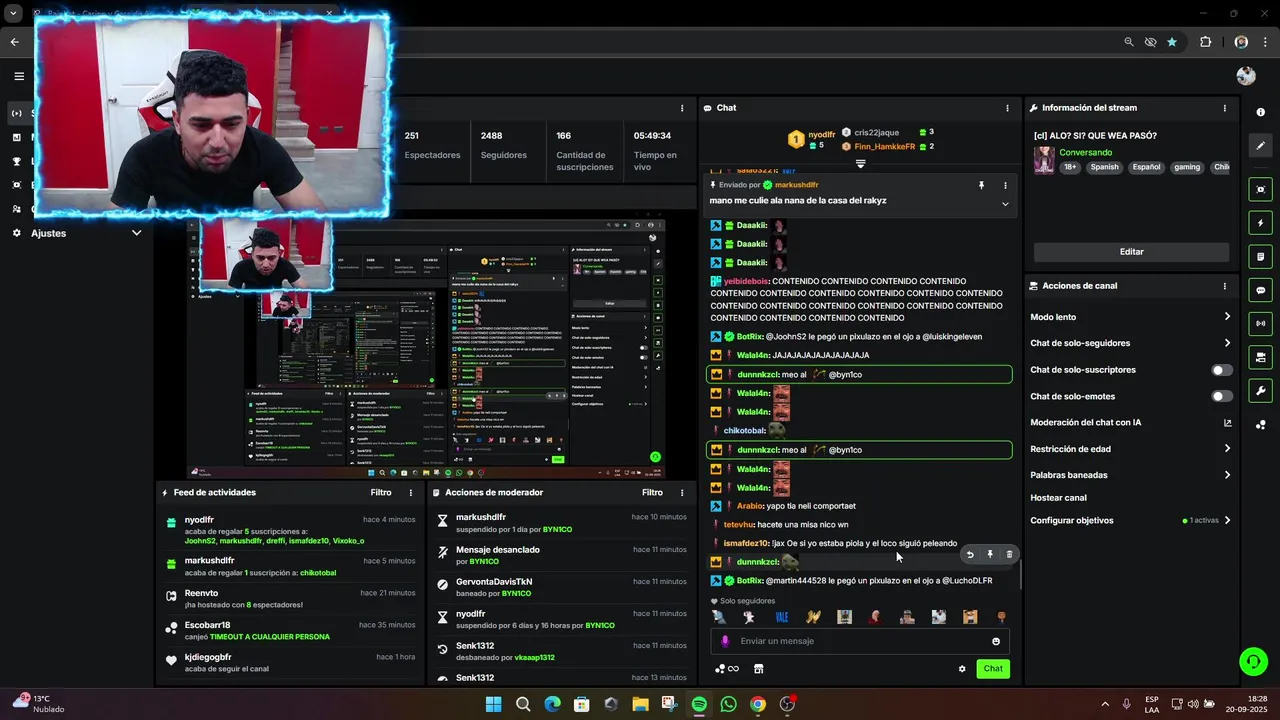Open the user avatar menu top right
Viewport: 1280px width, 720px height.
pos(1246,76)
